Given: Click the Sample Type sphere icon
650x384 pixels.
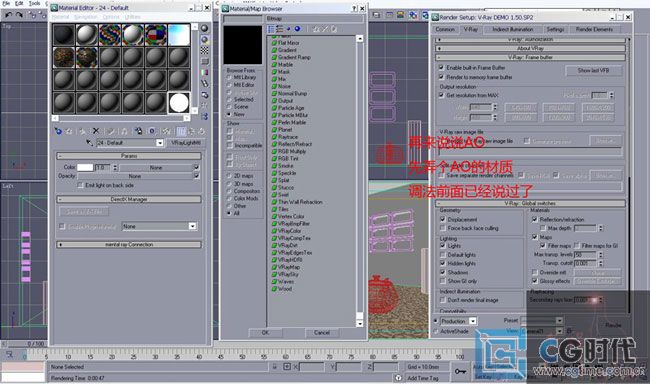Looking at the screenshot, I should 204,28.
